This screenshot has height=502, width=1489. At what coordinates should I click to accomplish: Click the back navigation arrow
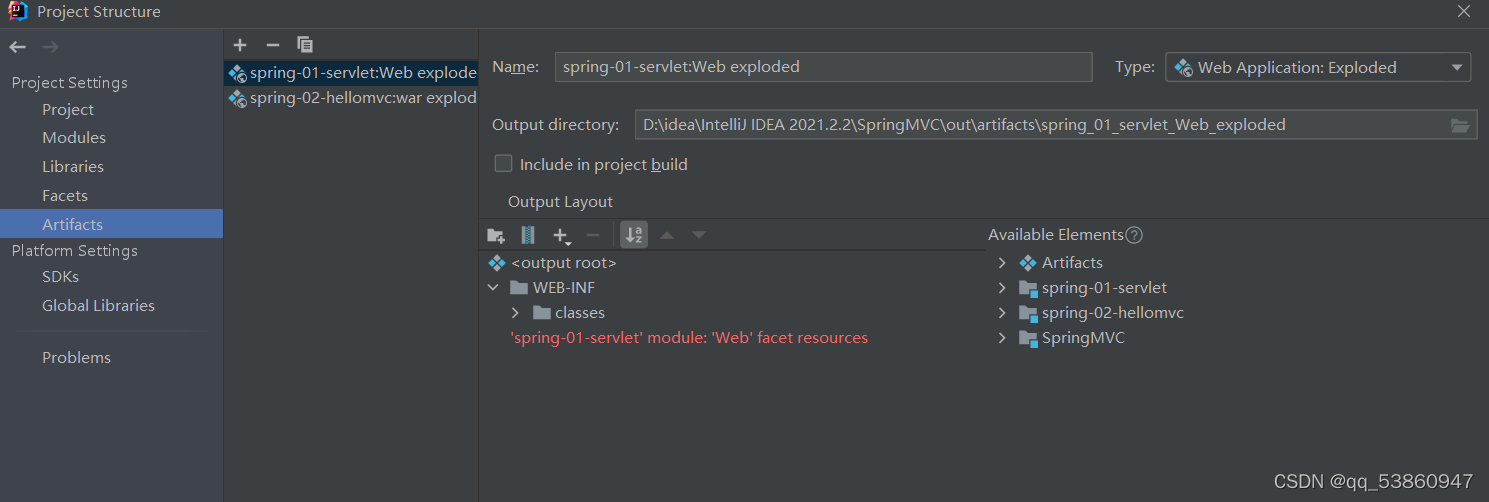[17, 47]
